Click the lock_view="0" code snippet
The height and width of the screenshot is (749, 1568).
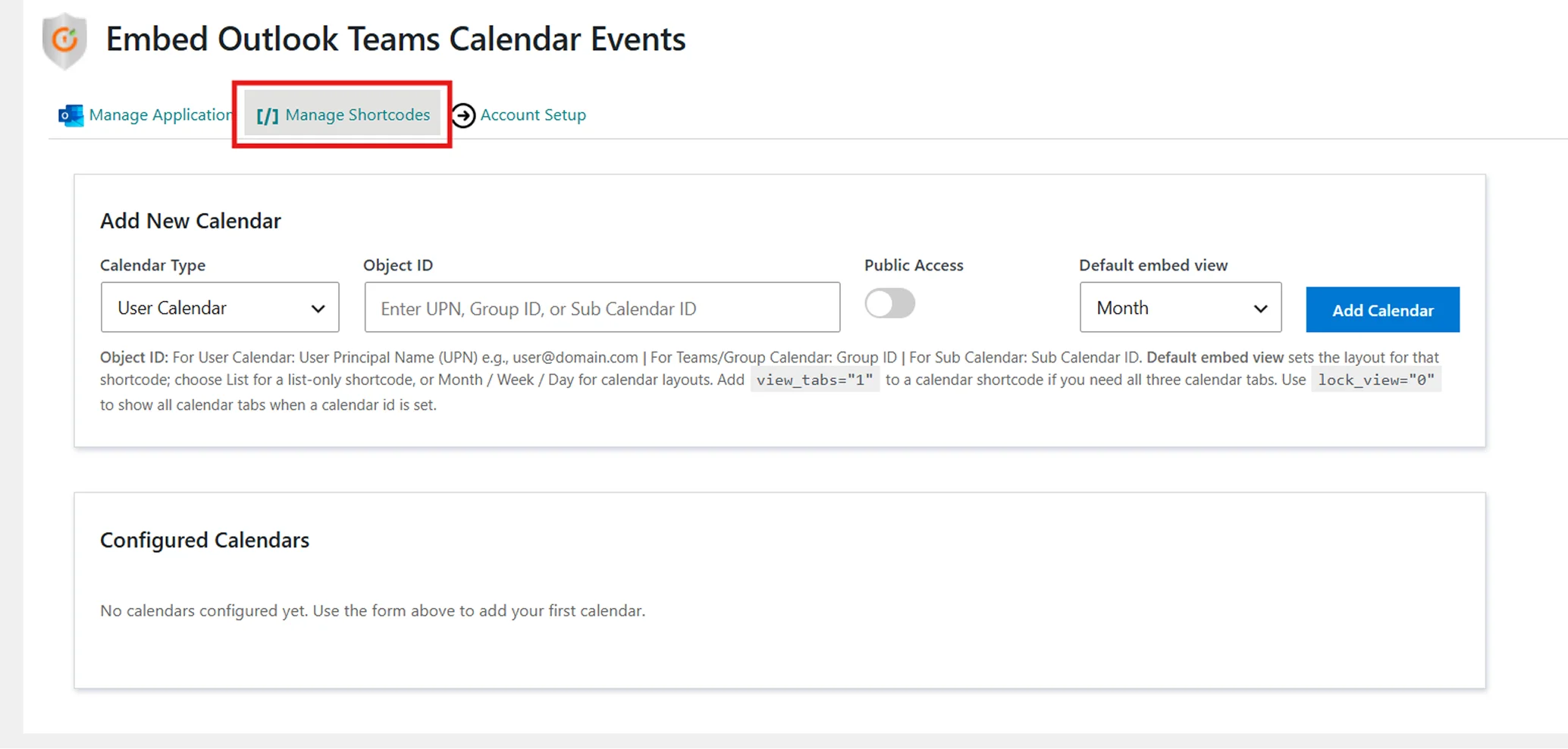click(x=1376, y=380)
